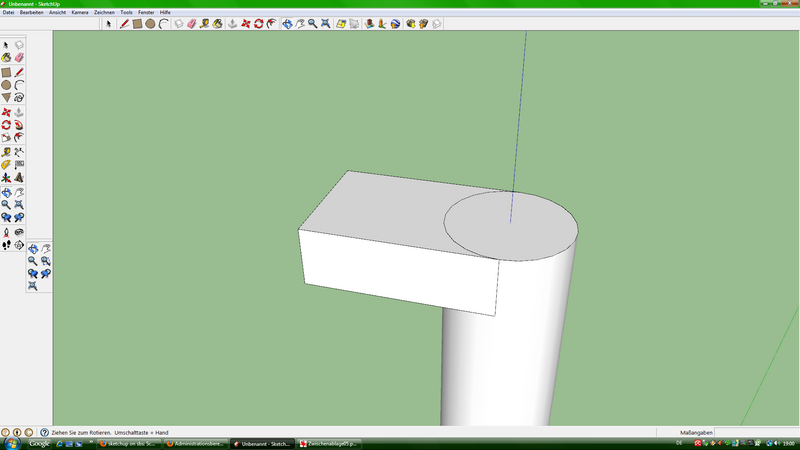Screen dimensions: 800x450
Task: Open the Datei menu
Action: (x=8, y=12)
